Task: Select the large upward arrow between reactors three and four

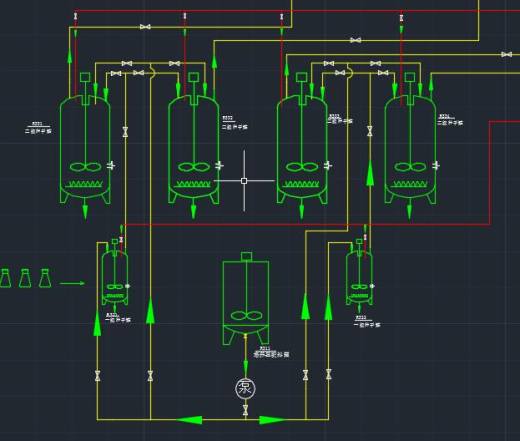Action: [370, 173]
